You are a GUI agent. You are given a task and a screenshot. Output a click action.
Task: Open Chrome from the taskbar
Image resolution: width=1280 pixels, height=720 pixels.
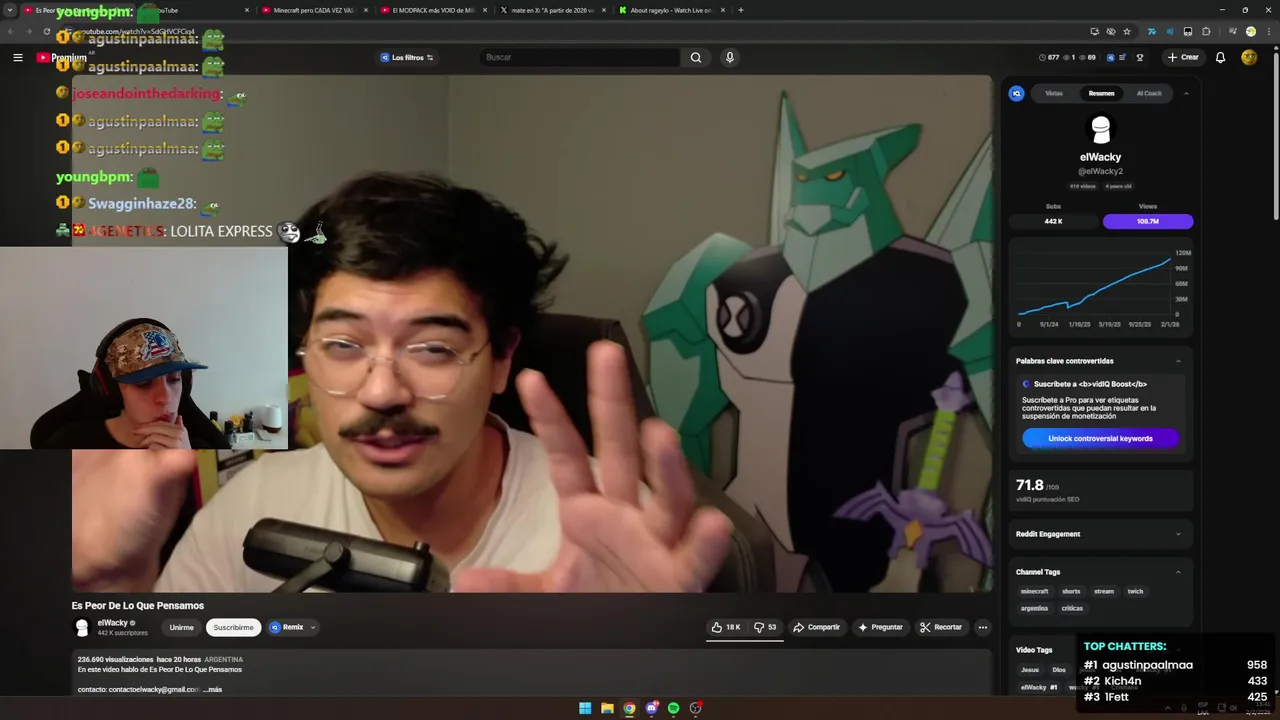pos(629,708)
